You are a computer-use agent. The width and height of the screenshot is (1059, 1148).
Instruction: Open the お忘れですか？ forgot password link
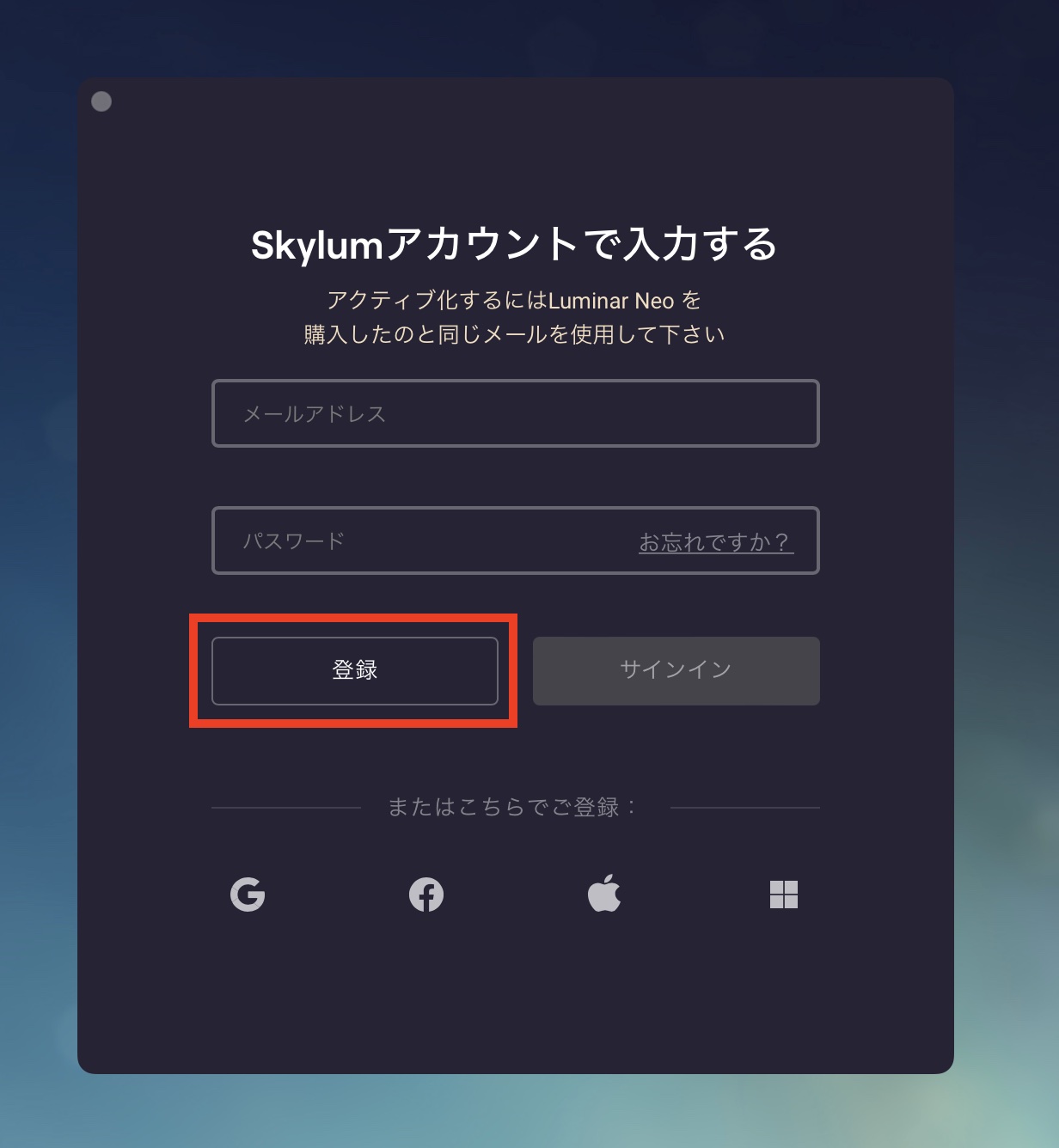point(715,542)
